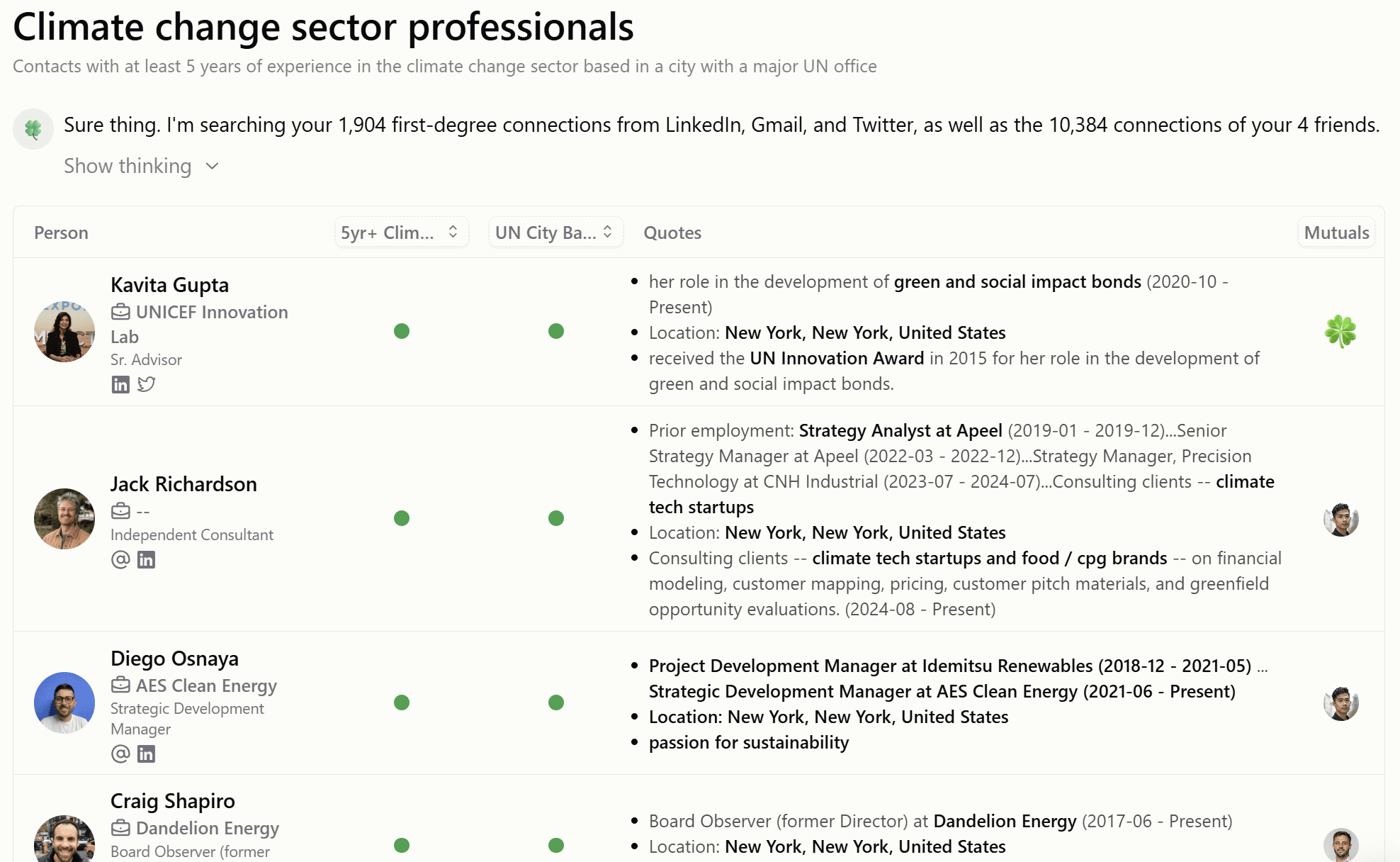Open the 5yr+ Clim... column sort dropdown

coord(402,233)
